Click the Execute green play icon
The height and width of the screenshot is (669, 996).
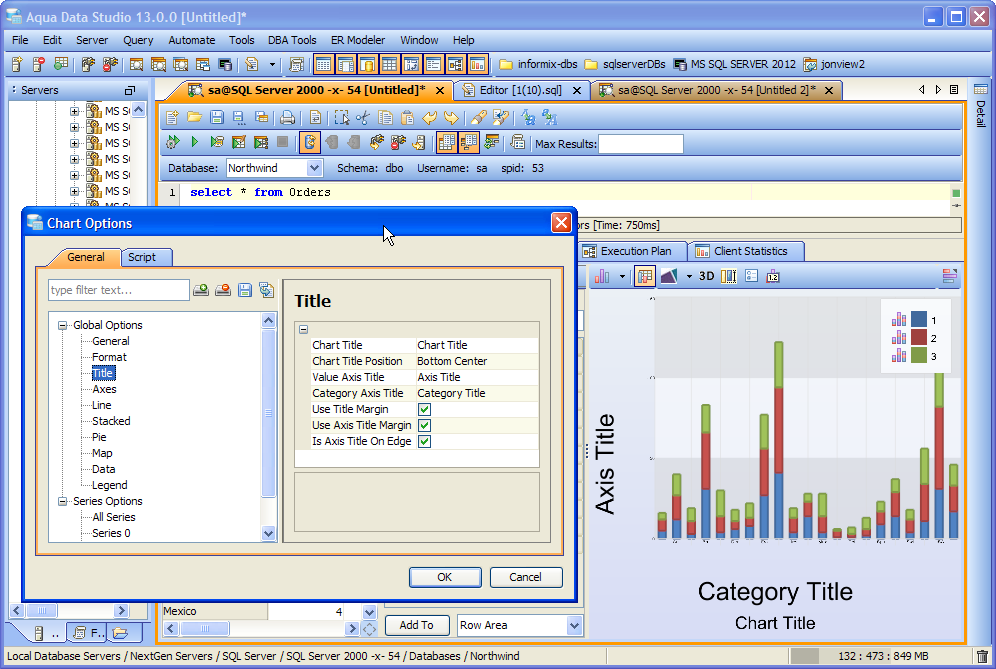click(194, 142)
